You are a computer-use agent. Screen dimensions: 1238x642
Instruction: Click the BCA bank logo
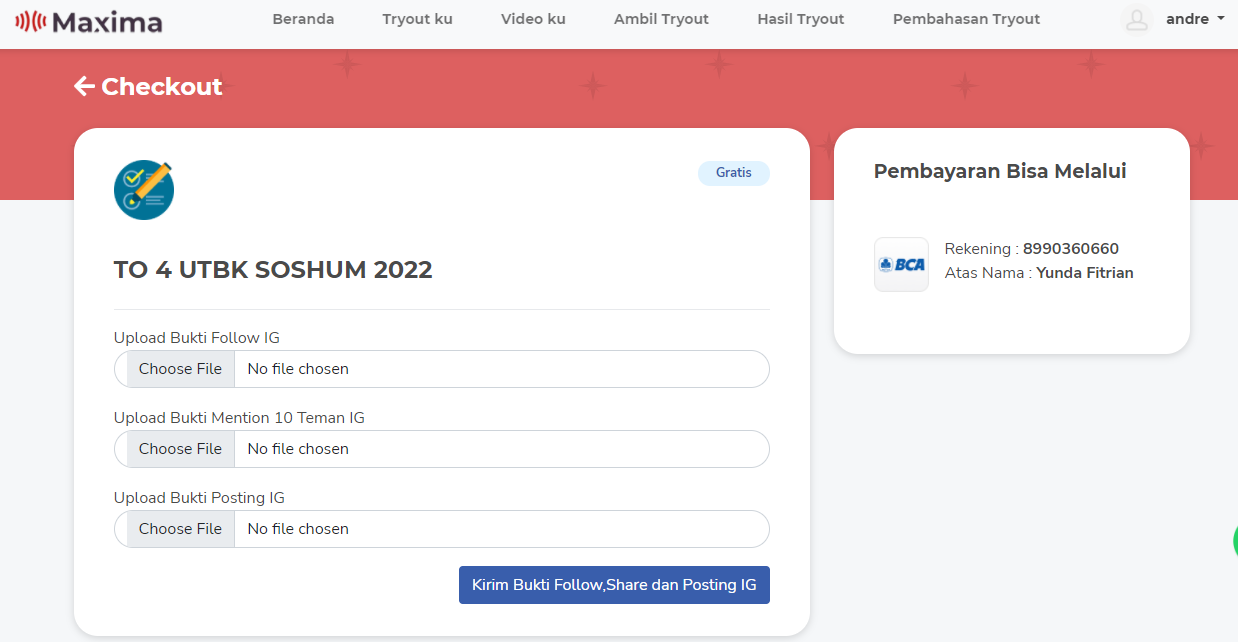coord(901,264)
